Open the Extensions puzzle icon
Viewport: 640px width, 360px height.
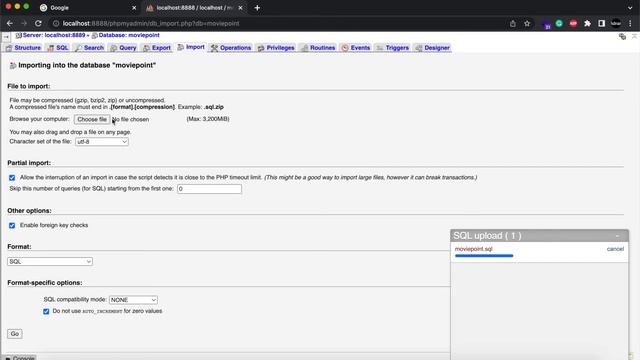pos(587,24)
